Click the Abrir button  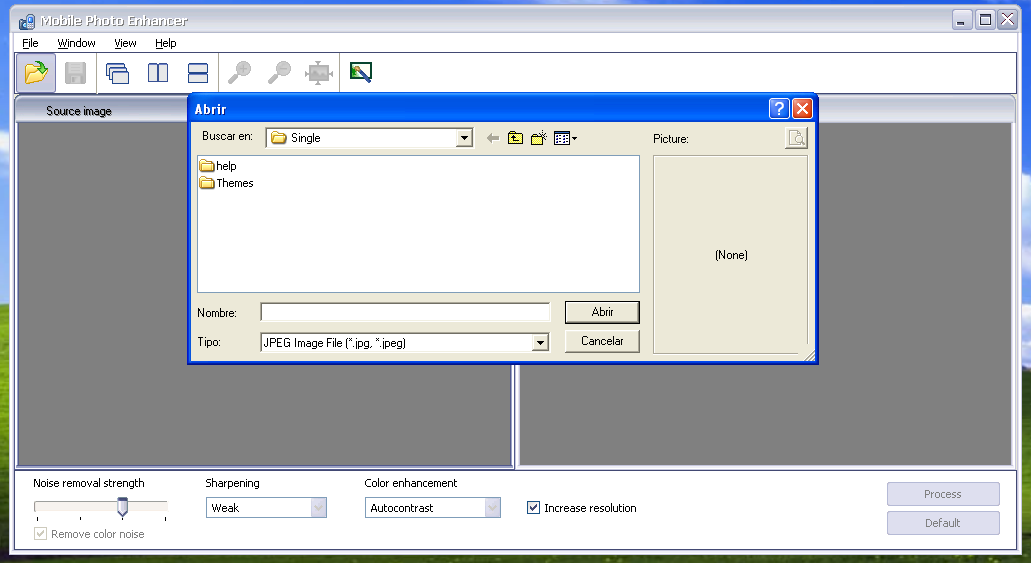pos(602,312)
